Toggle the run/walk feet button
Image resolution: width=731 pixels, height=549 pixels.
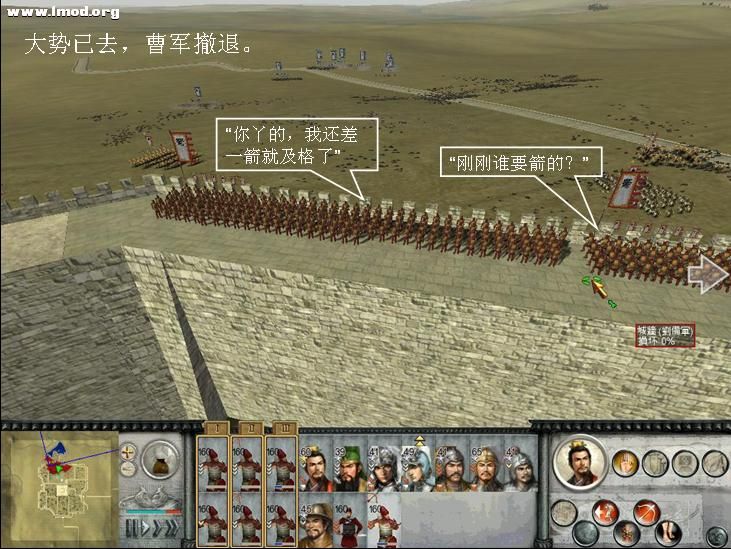pyautogui.click(x=668, y=534)
